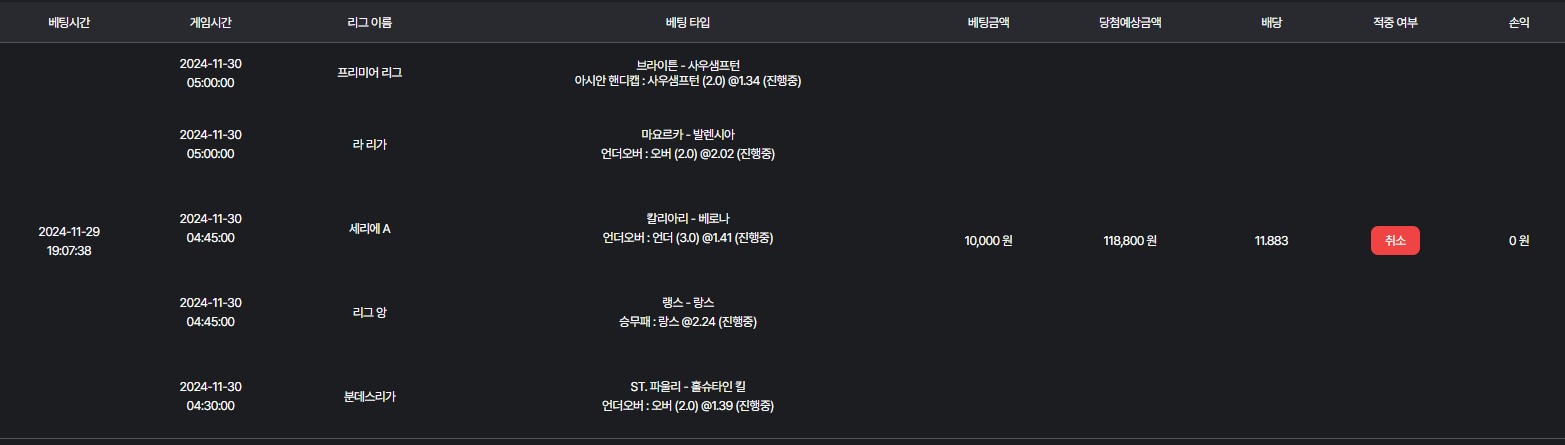
Task: Click the 분데스리가 league name
Action: click(x=369, y=396)
